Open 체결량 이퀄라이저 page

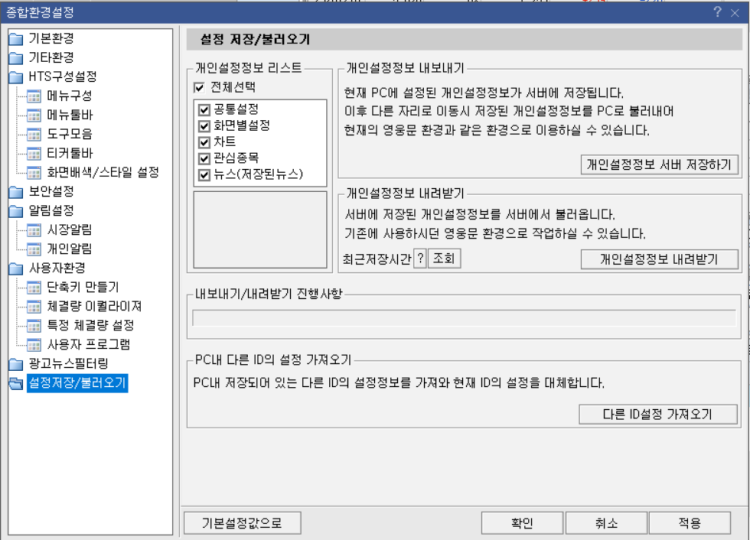[94, 306]
